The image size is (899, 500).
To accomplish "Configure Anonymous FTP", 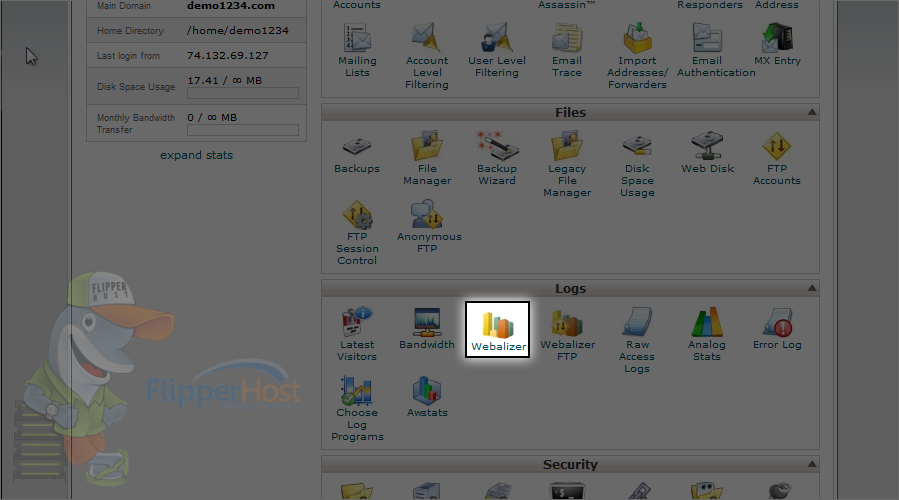I will tap(428, 226).
